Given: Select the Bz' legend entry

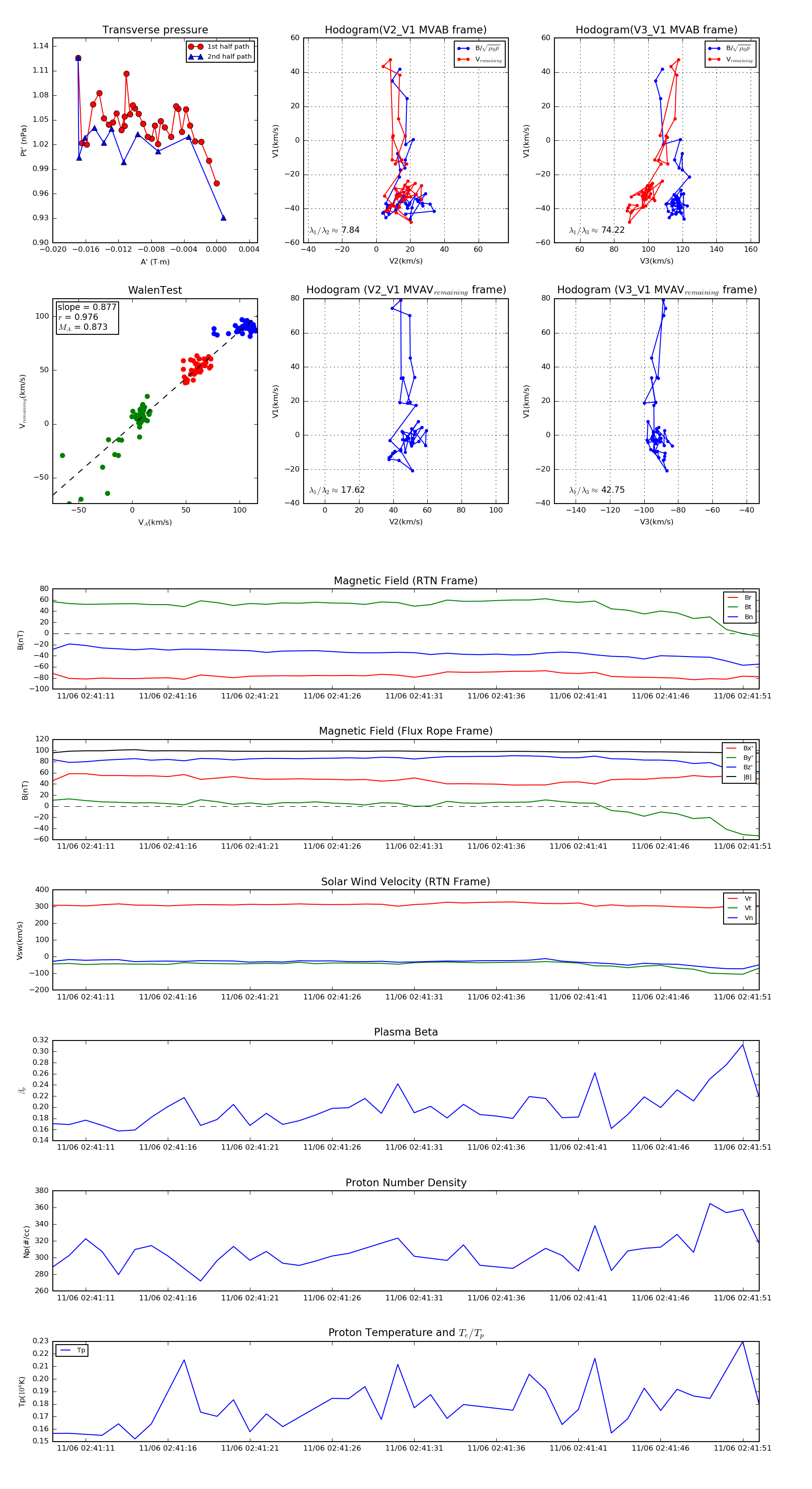Looking at the screenshot, I should coord(739,767).
